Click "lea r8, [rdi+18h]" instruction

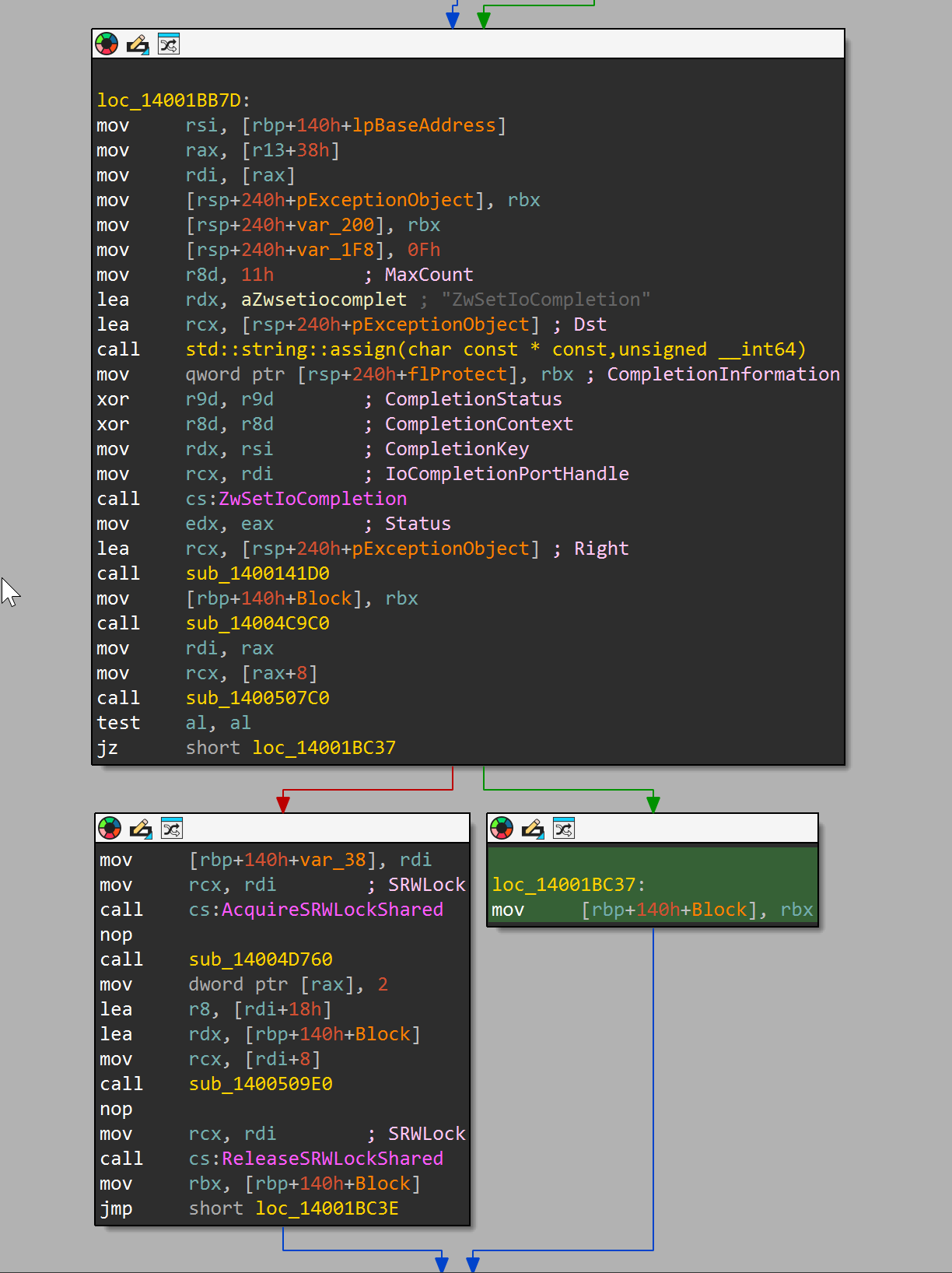215,1009
